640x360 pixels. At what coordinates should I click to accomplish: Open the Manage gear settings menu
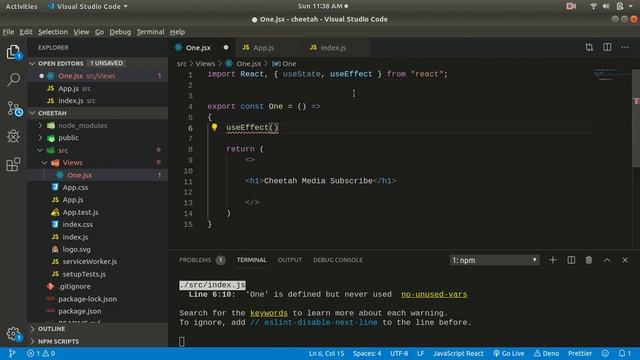[13, 334]
